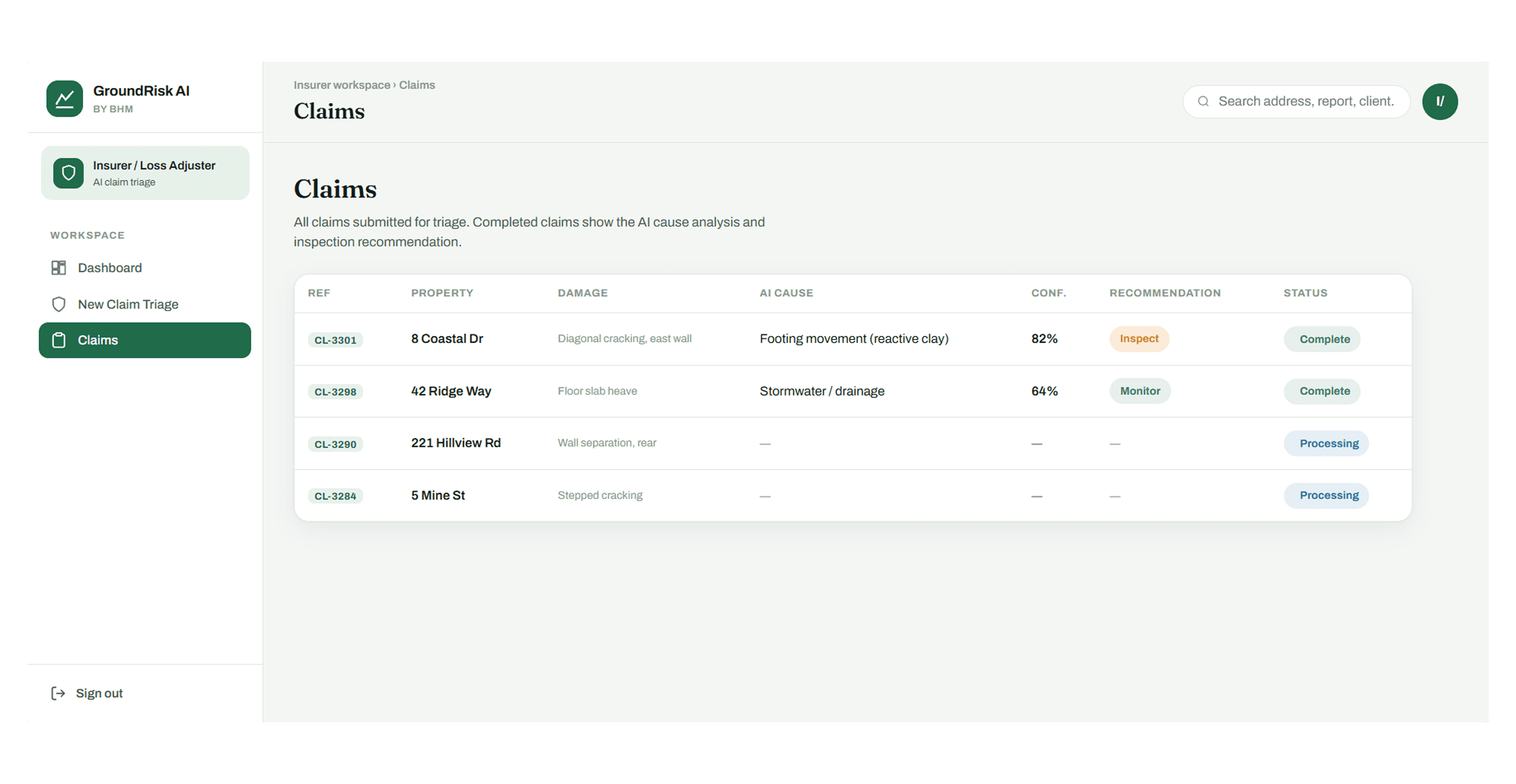The width and height of the screenshot is (1516, 784).
Task: Click Processing status for 5 Mine St
Action: pos(1326,495)
